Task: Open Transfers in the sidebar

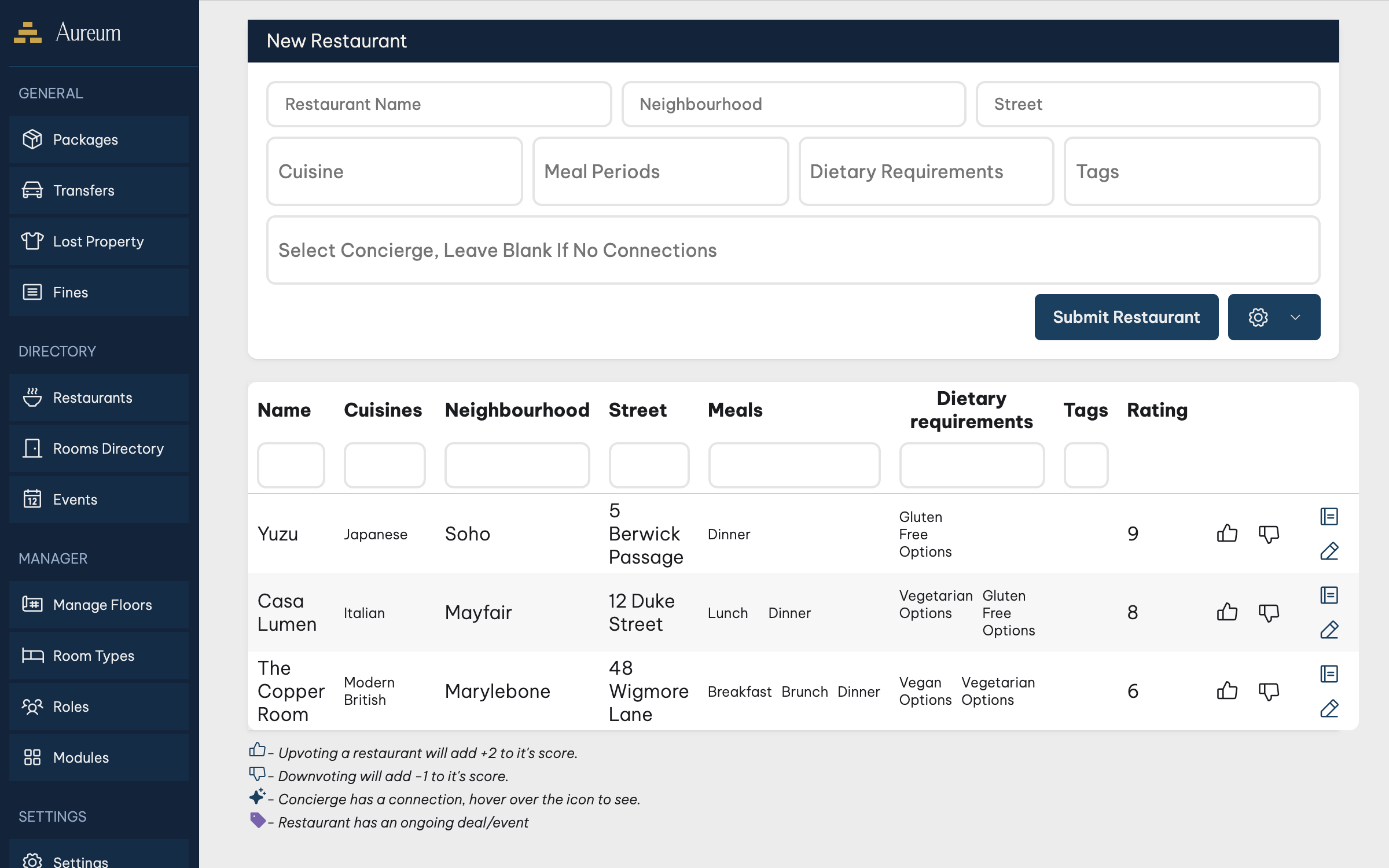Action: tap(99, 190)
